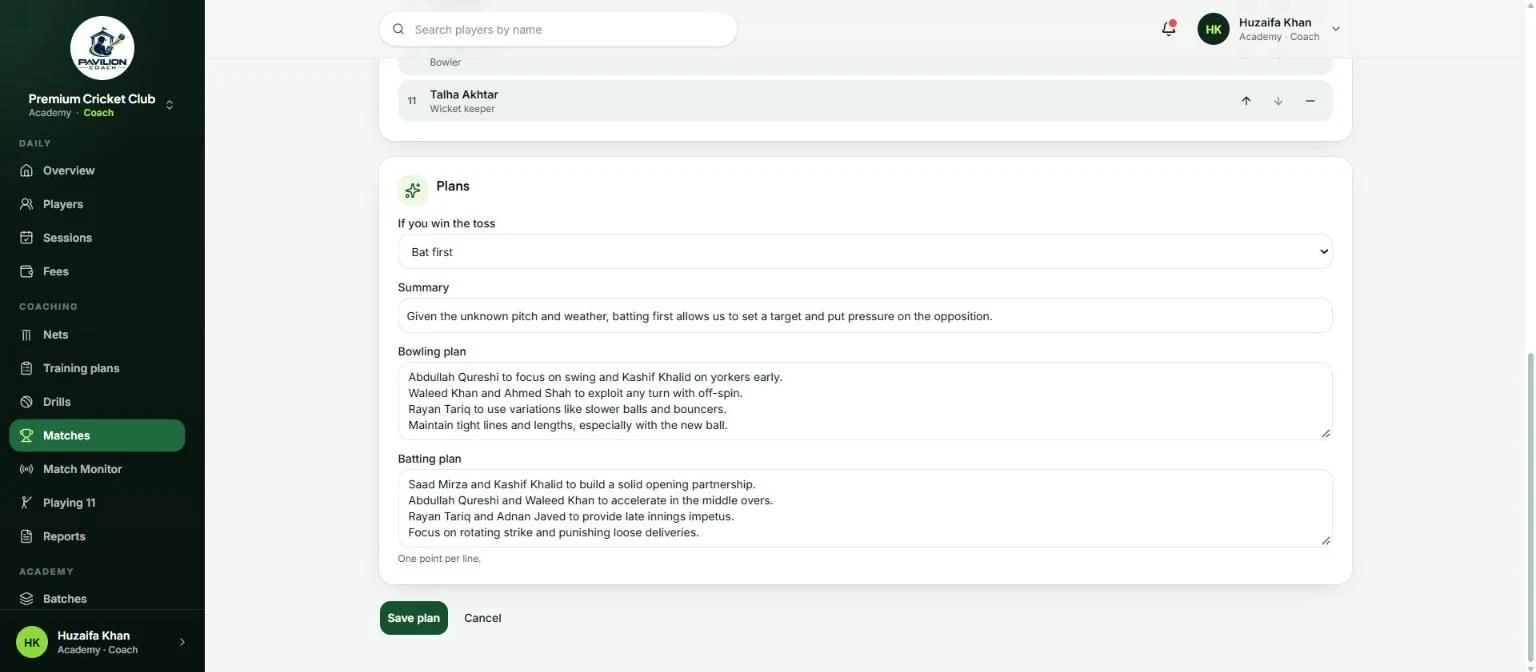Viewport: 1536px width, 672px height.
Task: Open Playing 11 in the sidebar
Action: coord(97,503)
